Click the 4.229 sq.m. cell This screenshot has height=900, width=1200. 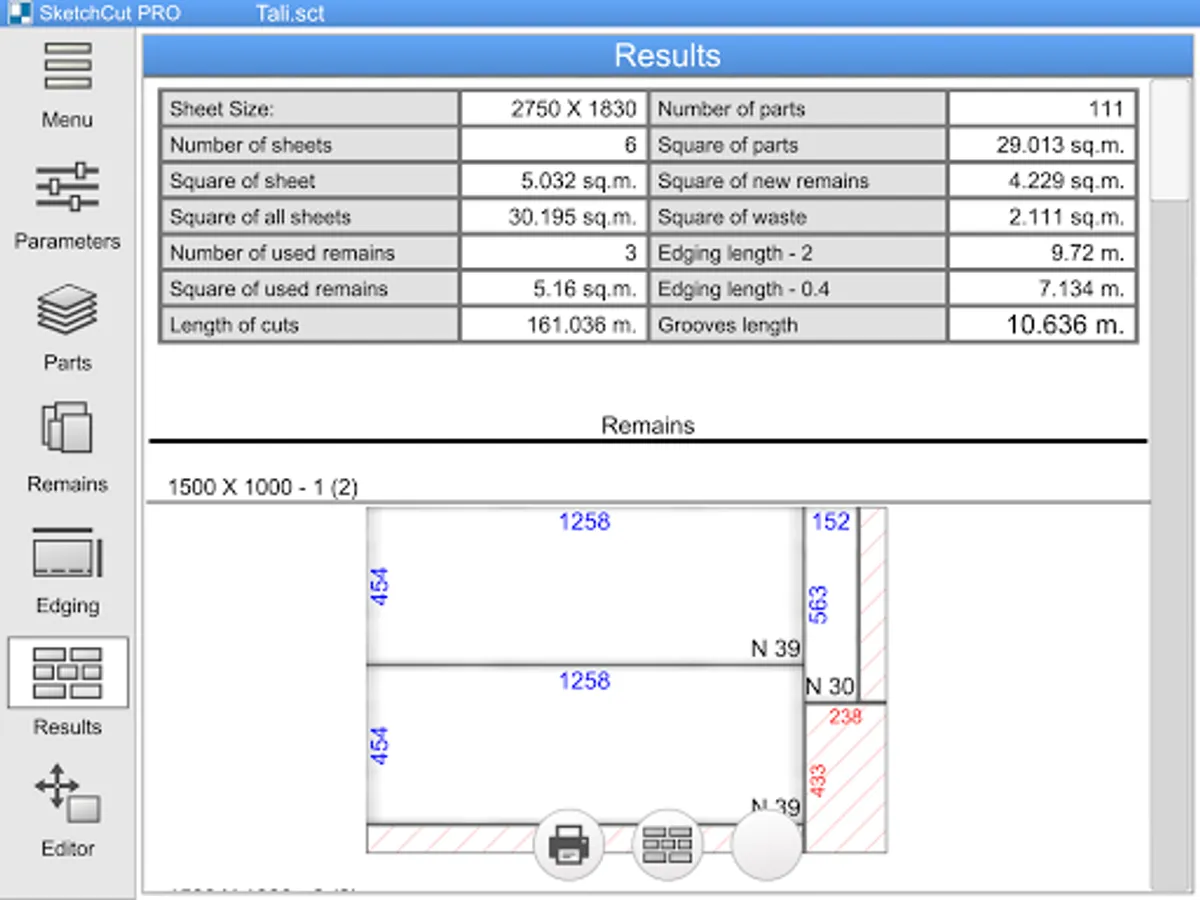coord(1042,181)
